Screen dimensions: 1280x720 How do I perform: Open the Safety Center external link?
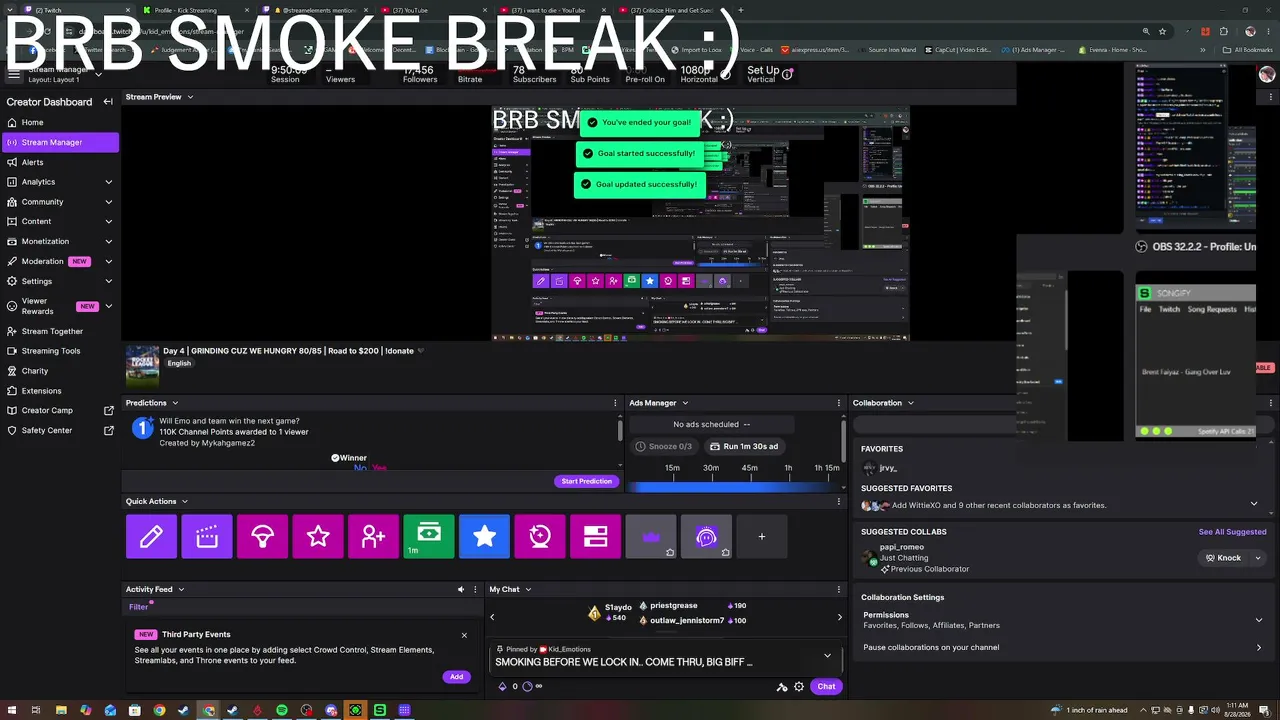click(x=60, y=431)
